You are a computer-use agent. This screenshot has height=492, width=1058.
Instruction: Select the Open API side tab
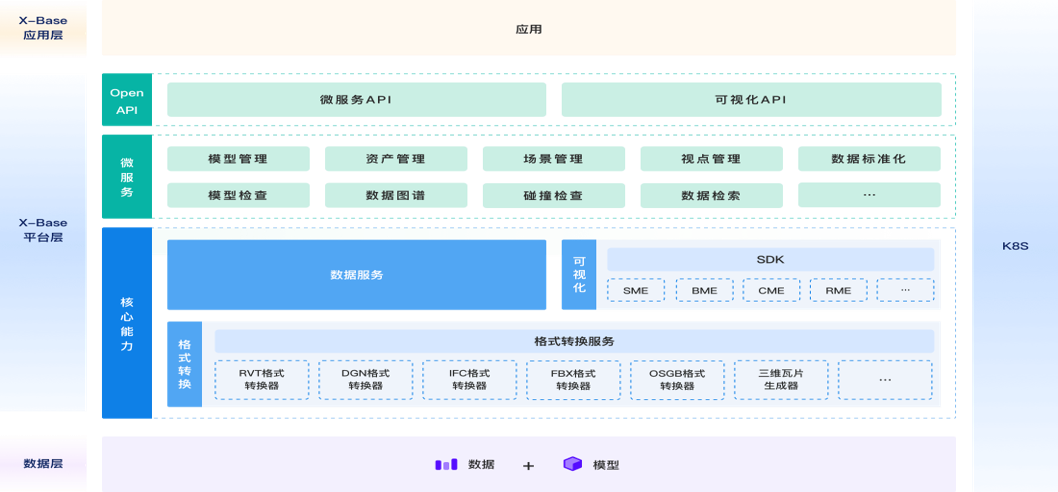pyautogui.click(x=127, y=100)
